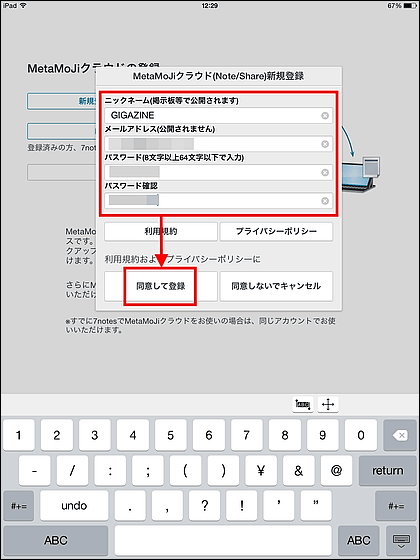Tap the return key

tap(388, 470)
